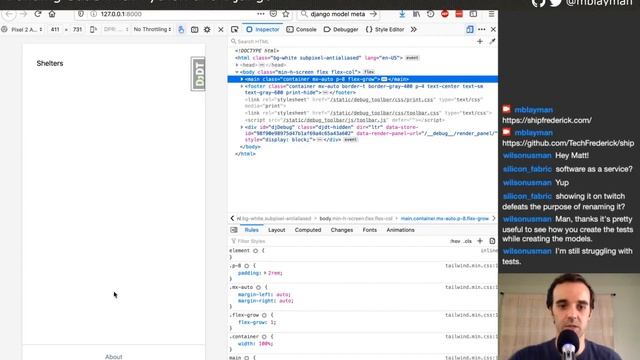Take screenshot of viewport camera icon
Screen dimensions: 640x360
coord(194,29)
